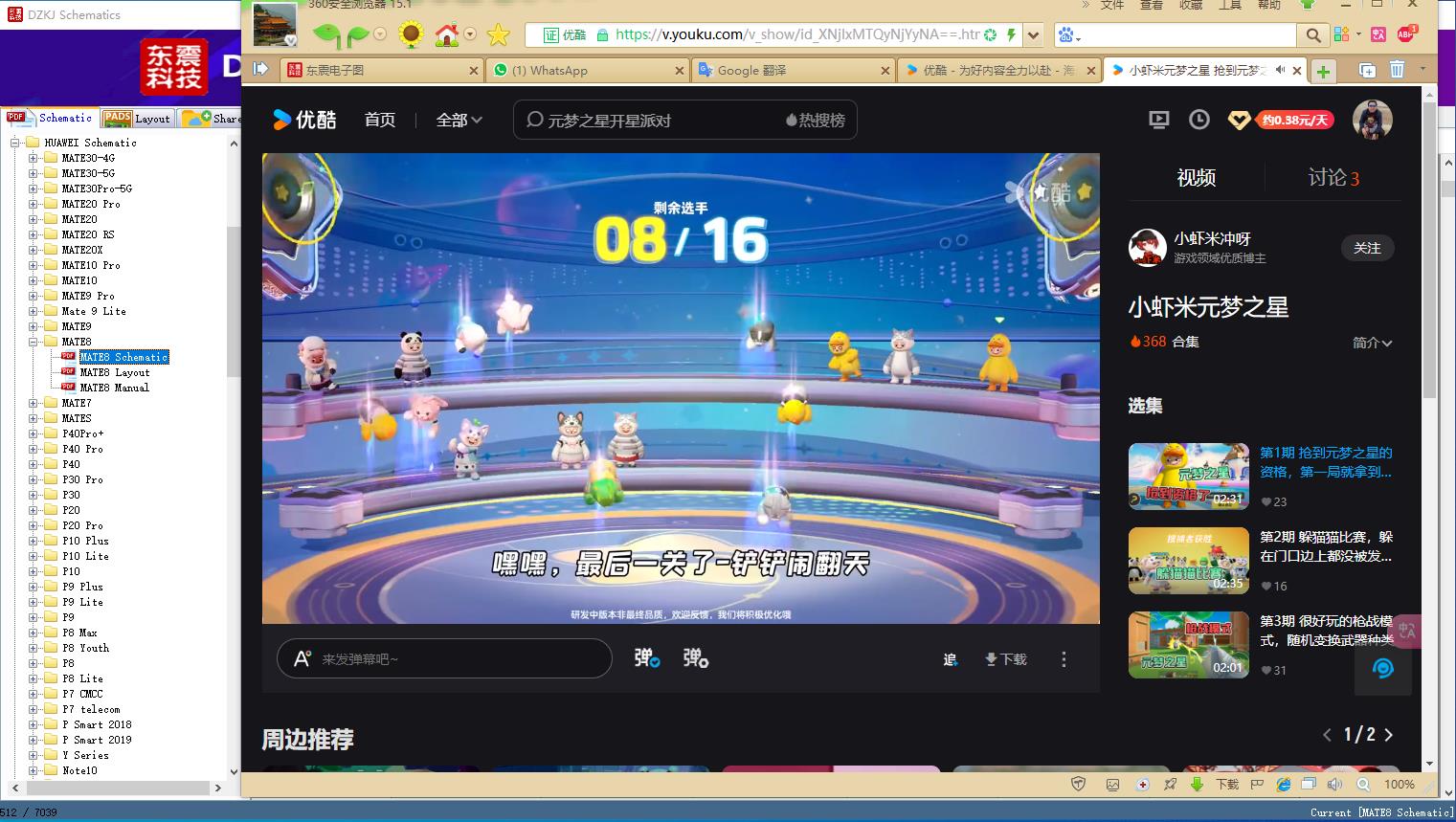Click the picture mode icon in status bar
This screenshot has width=1456, height=822.
[x=1112, y=784]
